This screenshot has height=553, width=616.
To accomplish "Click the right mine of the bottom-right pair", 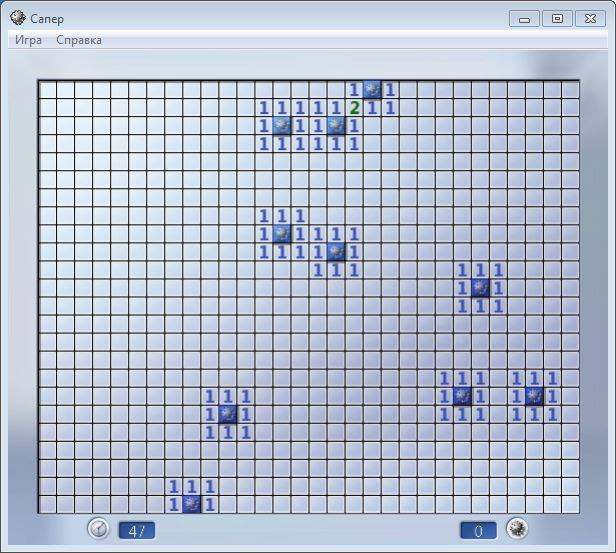I will click(x=534, y=396).
